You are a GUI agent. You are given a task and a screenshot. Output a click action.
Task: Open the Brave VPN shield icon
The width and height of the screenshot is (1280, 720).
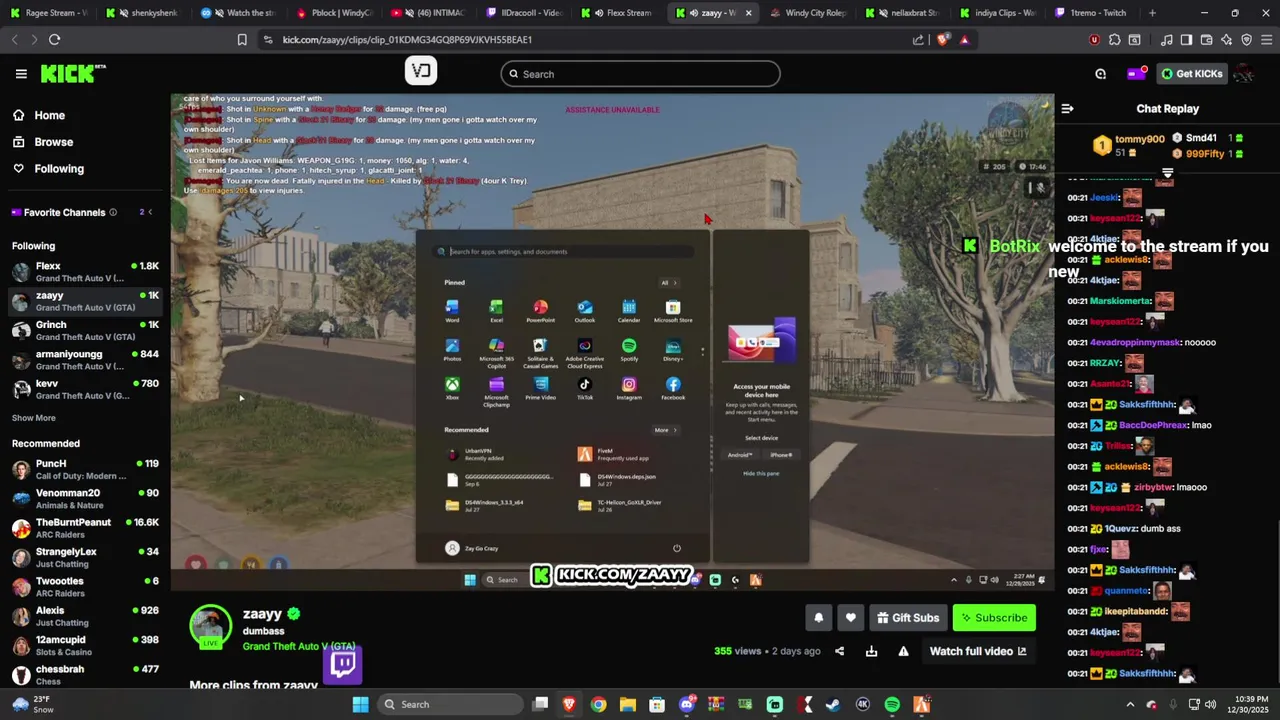(x=1246, y=40)
